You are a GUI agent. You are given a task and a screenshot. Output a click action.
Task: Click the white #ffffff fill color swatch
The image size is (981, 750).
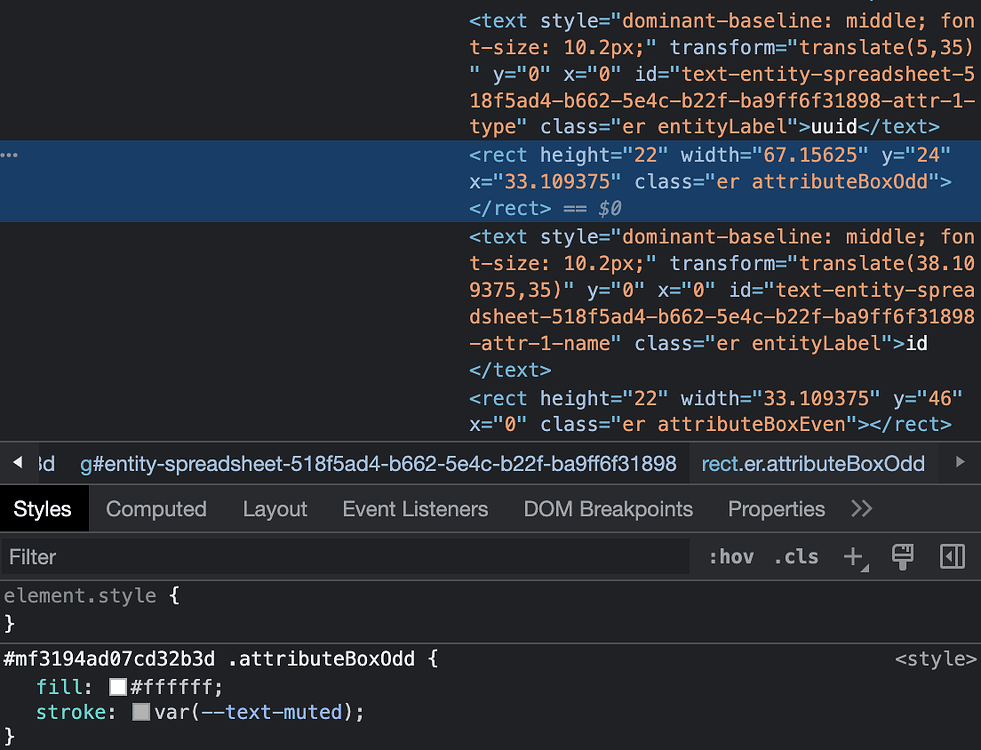pyautogui.click(x=117, y=687)
